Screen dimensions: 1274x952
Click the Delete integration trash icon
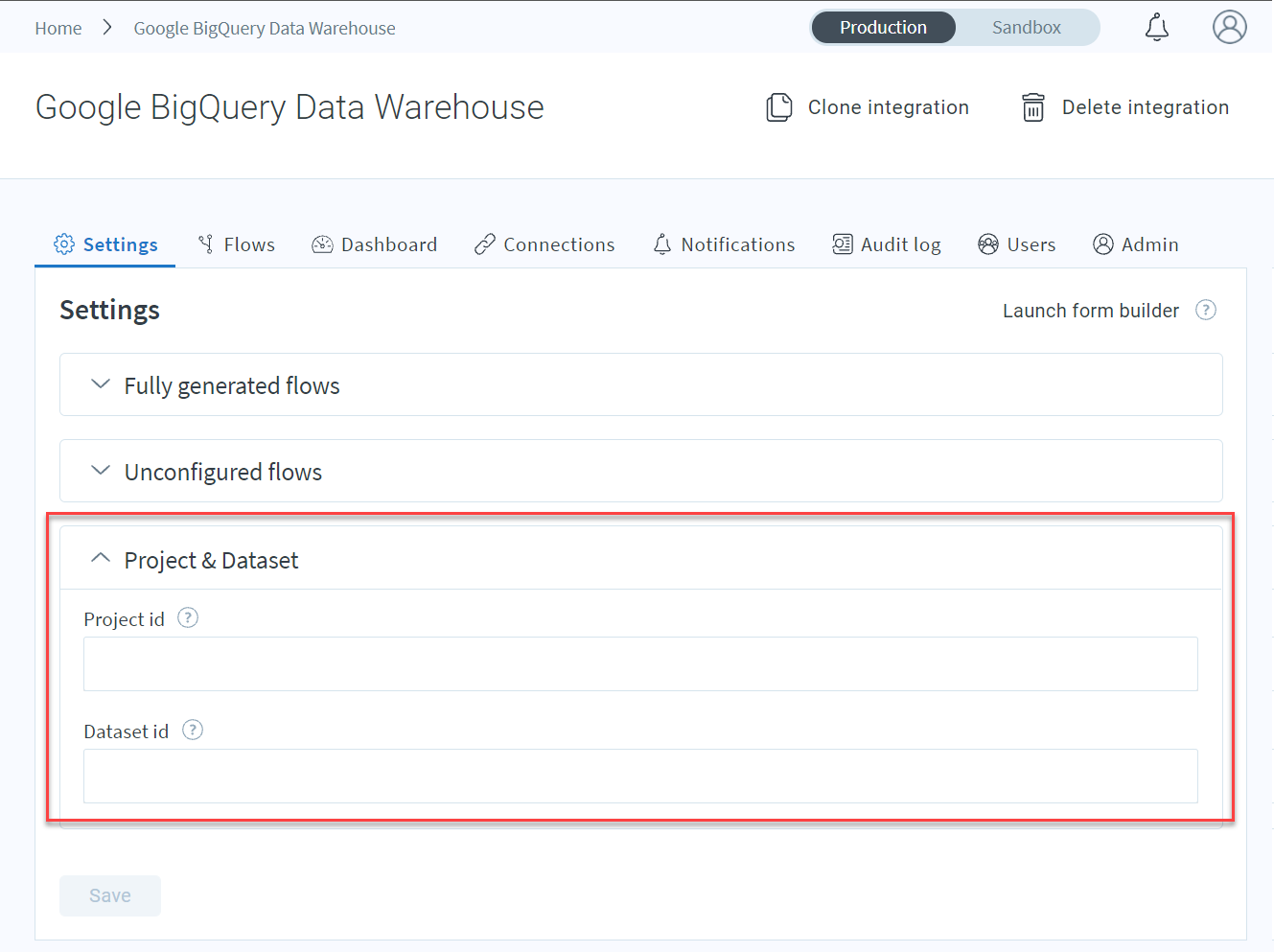pyautogui.click(x=1033, y=107)
